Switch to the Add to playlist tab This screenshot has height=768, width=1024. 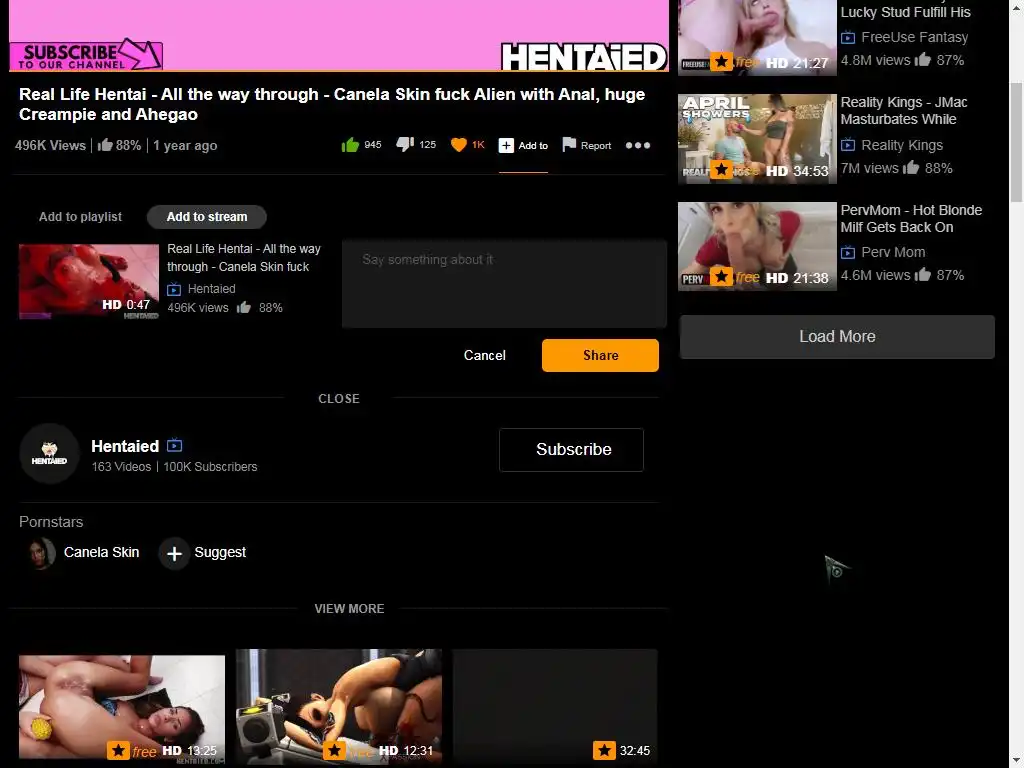tap(80, 217)
